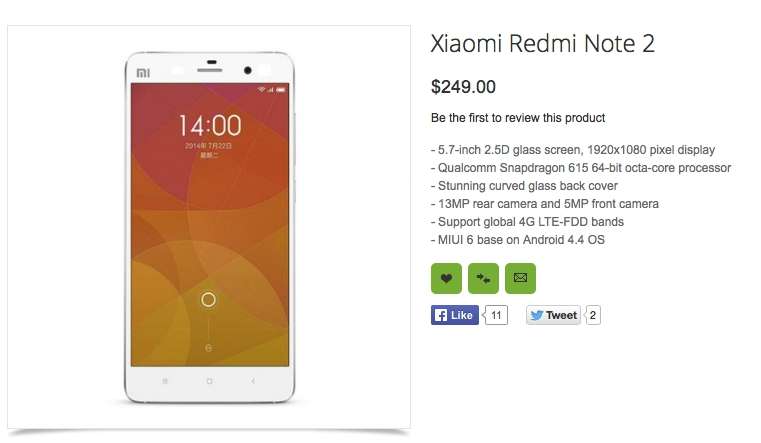Click the Xiaomi Redmi Note 2 title
Image resolution: width=761 pixels, height=443 pixels.
[x=543, y=44]
